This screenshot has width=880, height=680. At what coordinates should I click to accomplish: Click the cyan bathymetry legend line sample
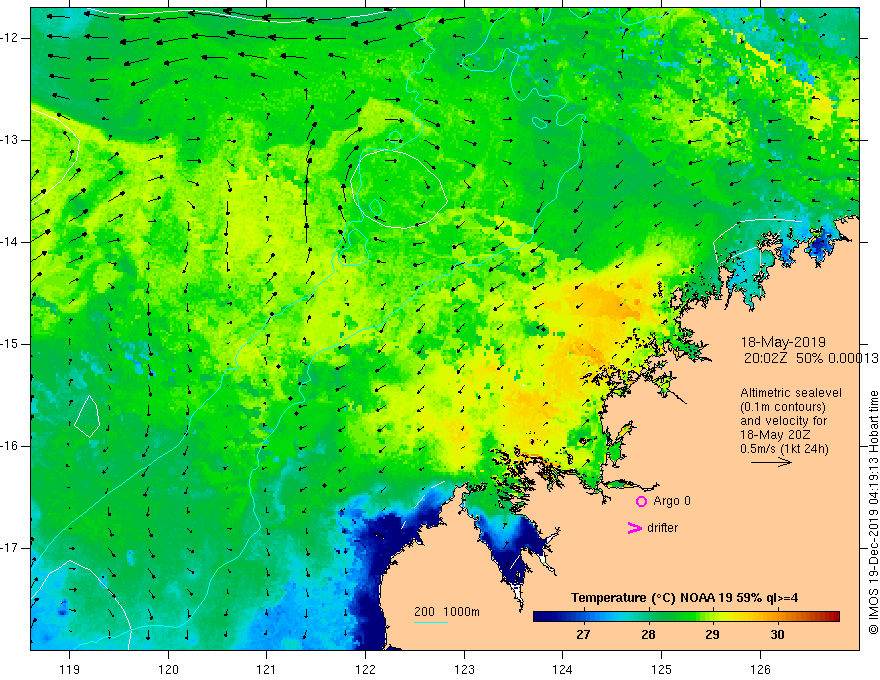431,622
